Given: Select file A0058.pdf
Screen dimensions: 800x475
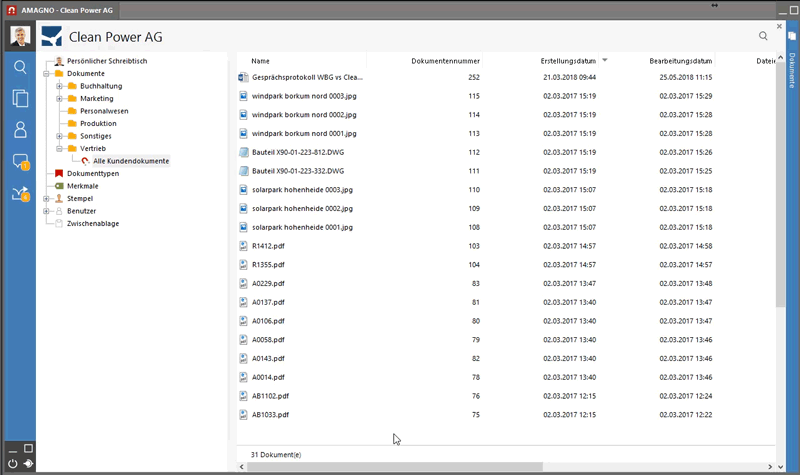Looking at the screenshot, I should (268, 340).
